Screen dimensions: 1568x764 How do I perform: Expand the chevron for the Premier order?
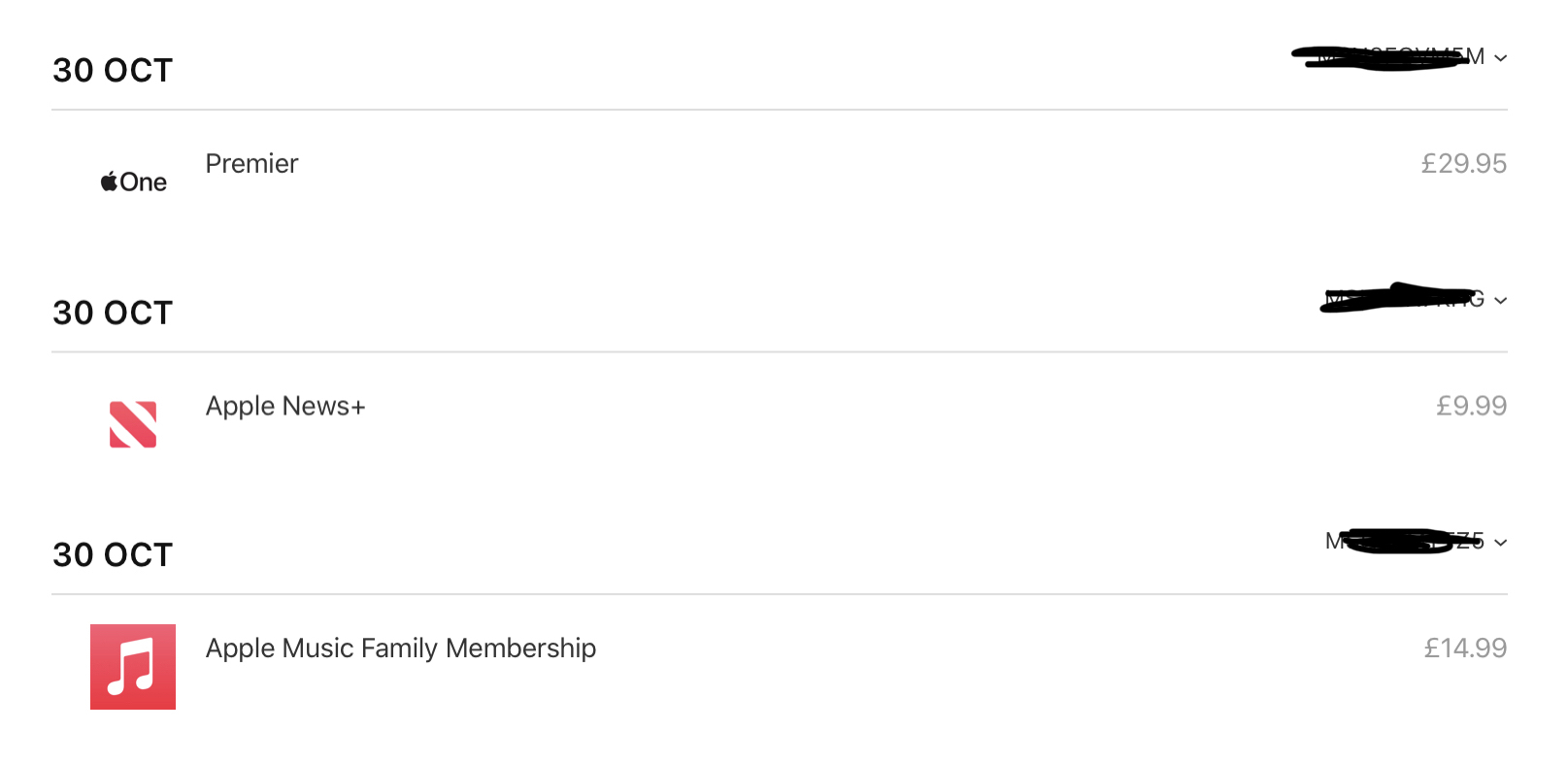click(x=1501, y=58)
